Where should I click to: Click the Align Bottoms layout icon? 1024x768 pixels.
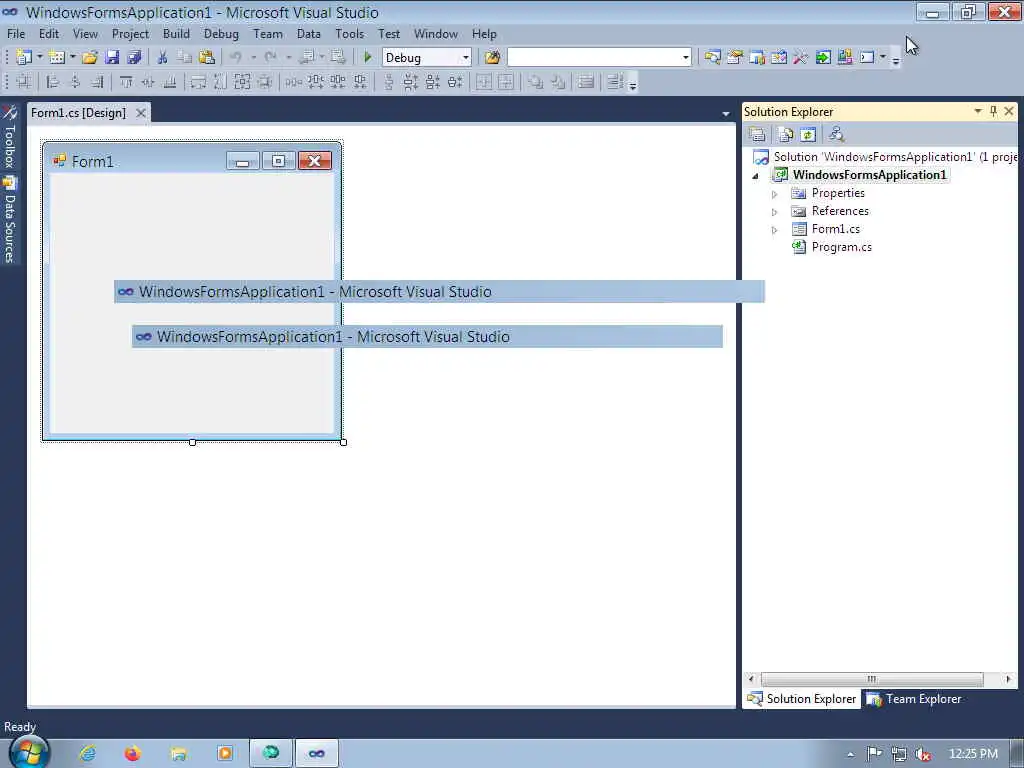170,82
